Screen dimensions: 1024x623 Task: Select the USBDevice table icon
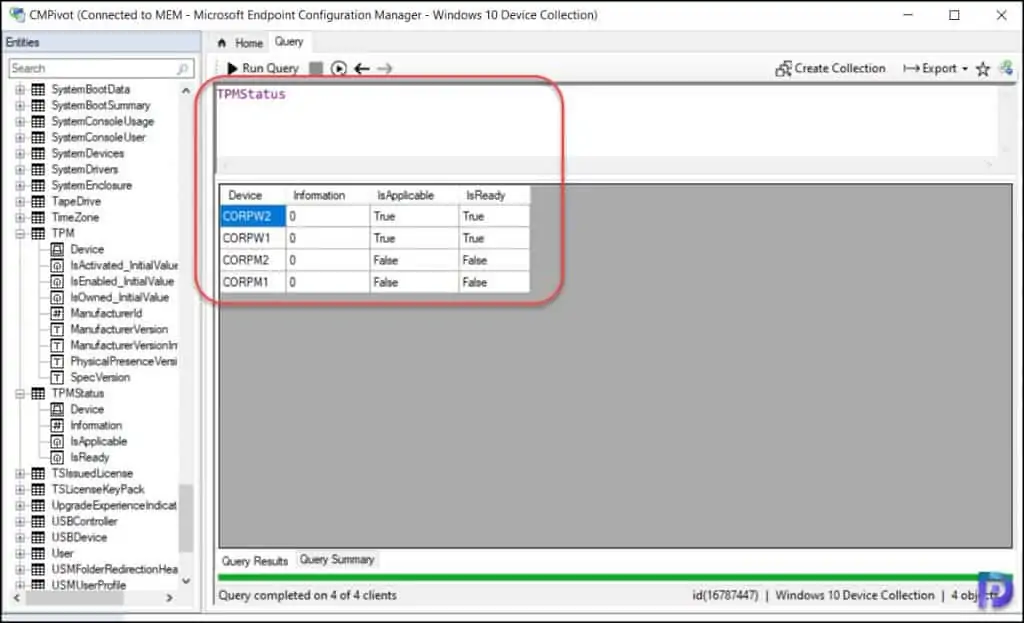tap(39, 537)
